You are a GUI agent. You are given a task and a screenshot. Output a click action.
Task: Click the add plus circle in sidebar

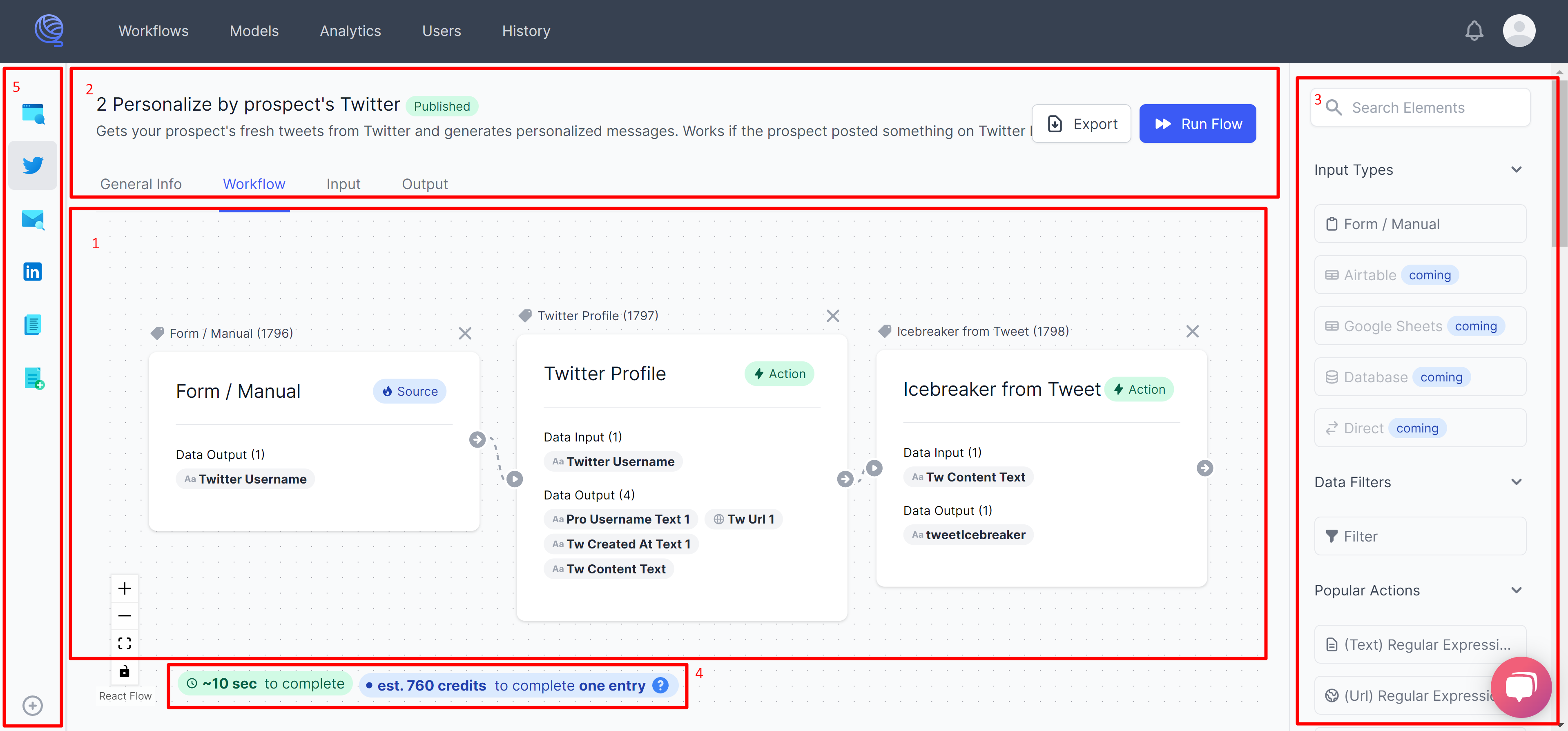coord(33,705)
